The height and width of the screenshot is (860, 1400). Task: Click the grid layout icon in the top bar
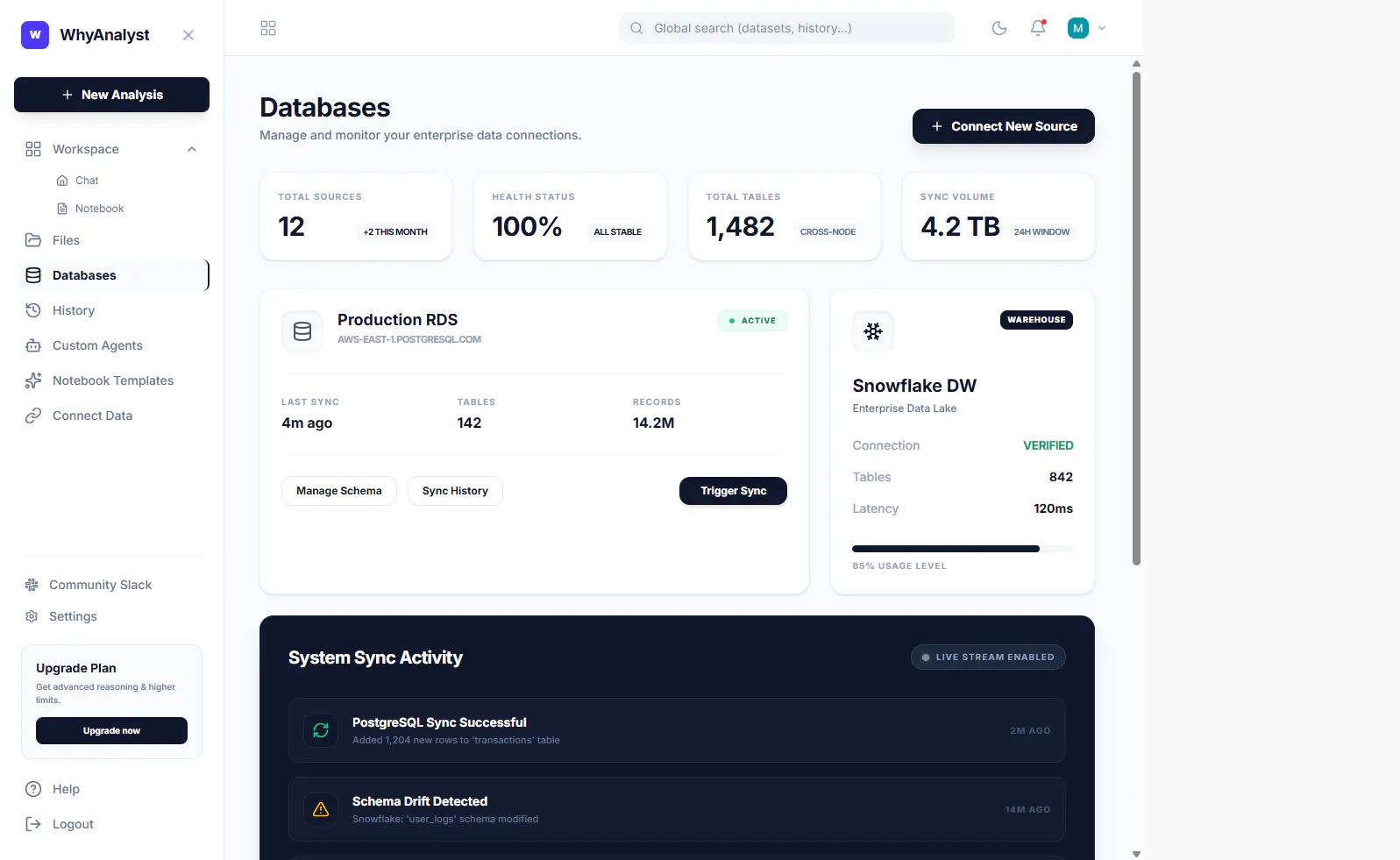pyautogui.click(x=268, y=28)
